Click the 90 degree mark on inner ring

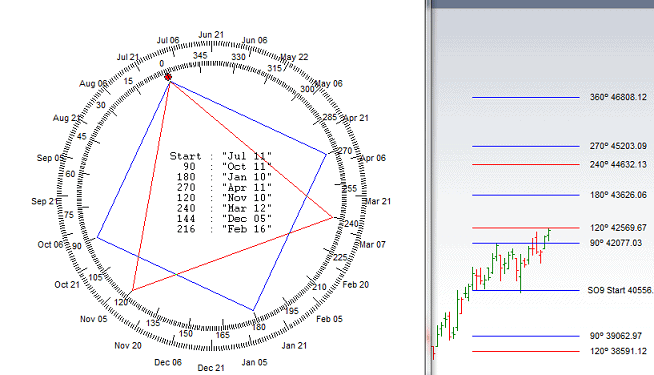(77, 246)
